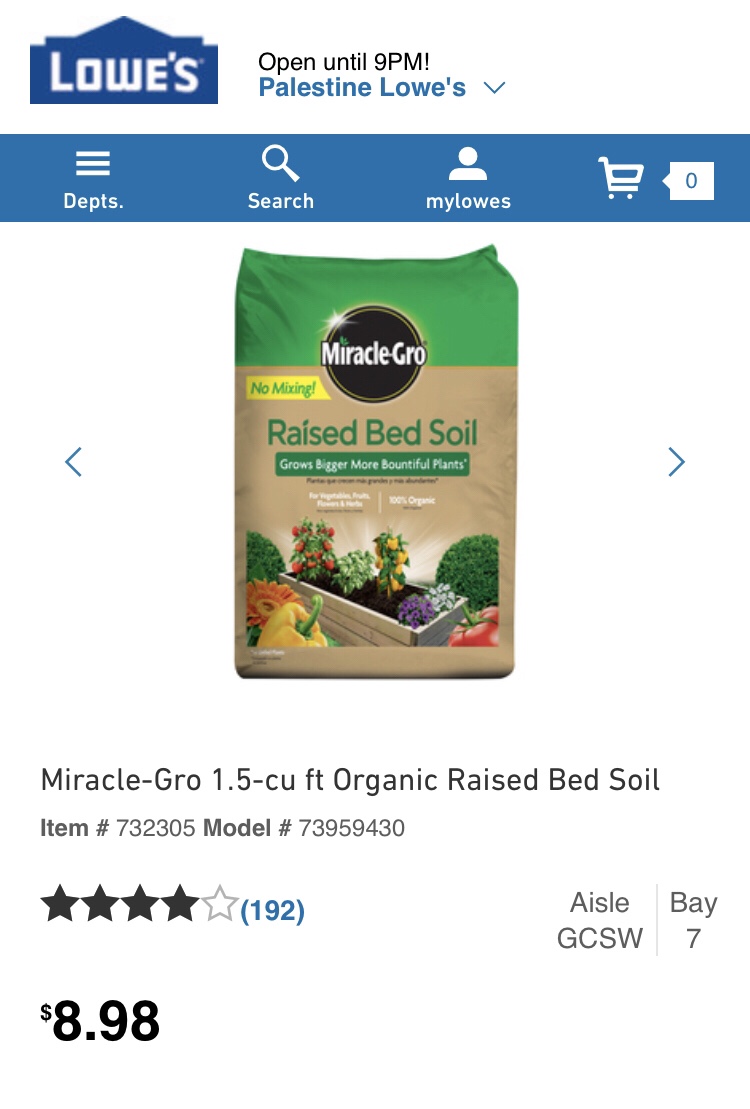Screen dimensions: 750x1109
Task: Click the Miracle-Gro 1.5-cu ft product title
Action: (x=350, y=780)
